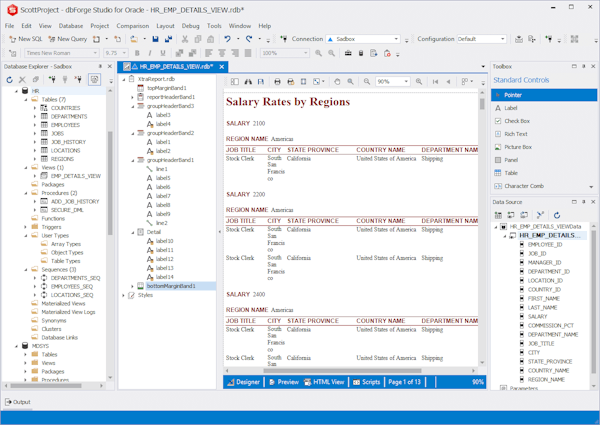Click the New Query toolbar button
This screenshot has width=600, height=425.
click(x=67, y=39)
